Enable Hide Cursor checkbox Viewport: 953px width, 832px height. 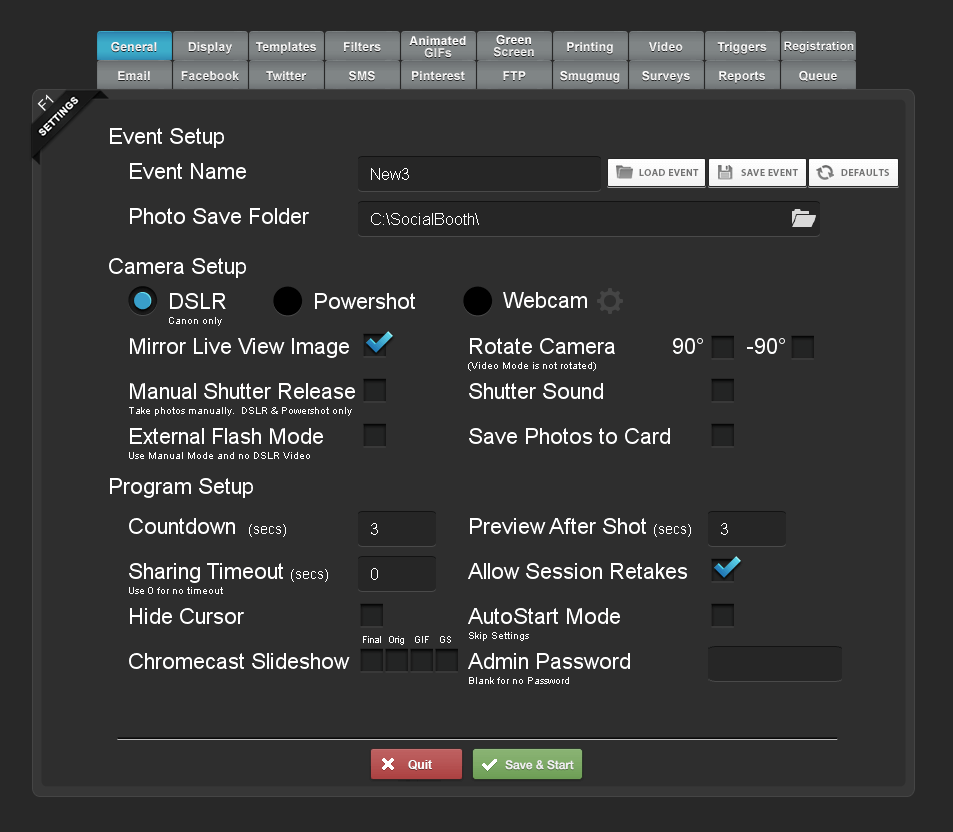[372, 615]
